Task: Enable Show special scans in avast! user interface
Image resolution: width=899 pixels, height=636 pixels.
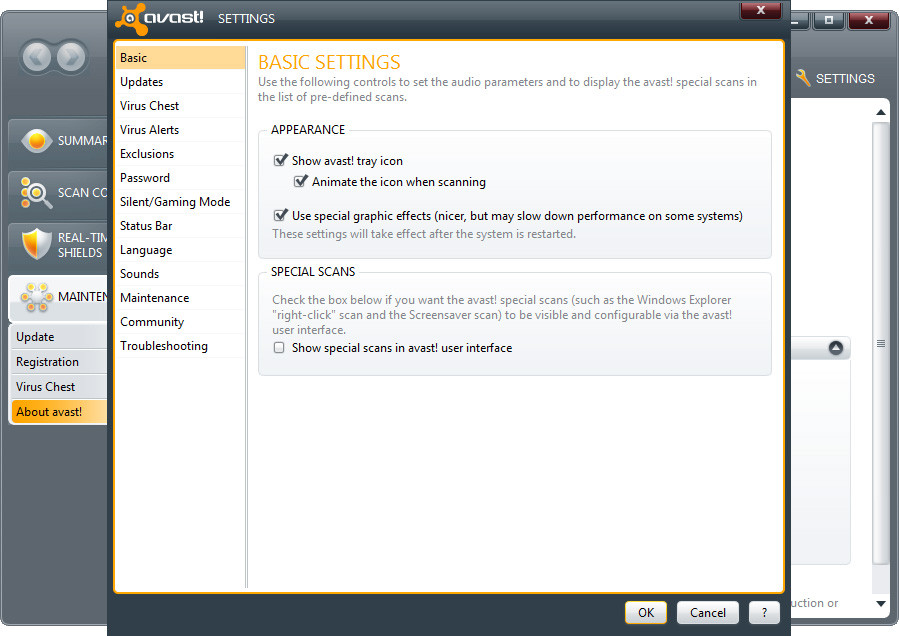Action: coord(279,348)
